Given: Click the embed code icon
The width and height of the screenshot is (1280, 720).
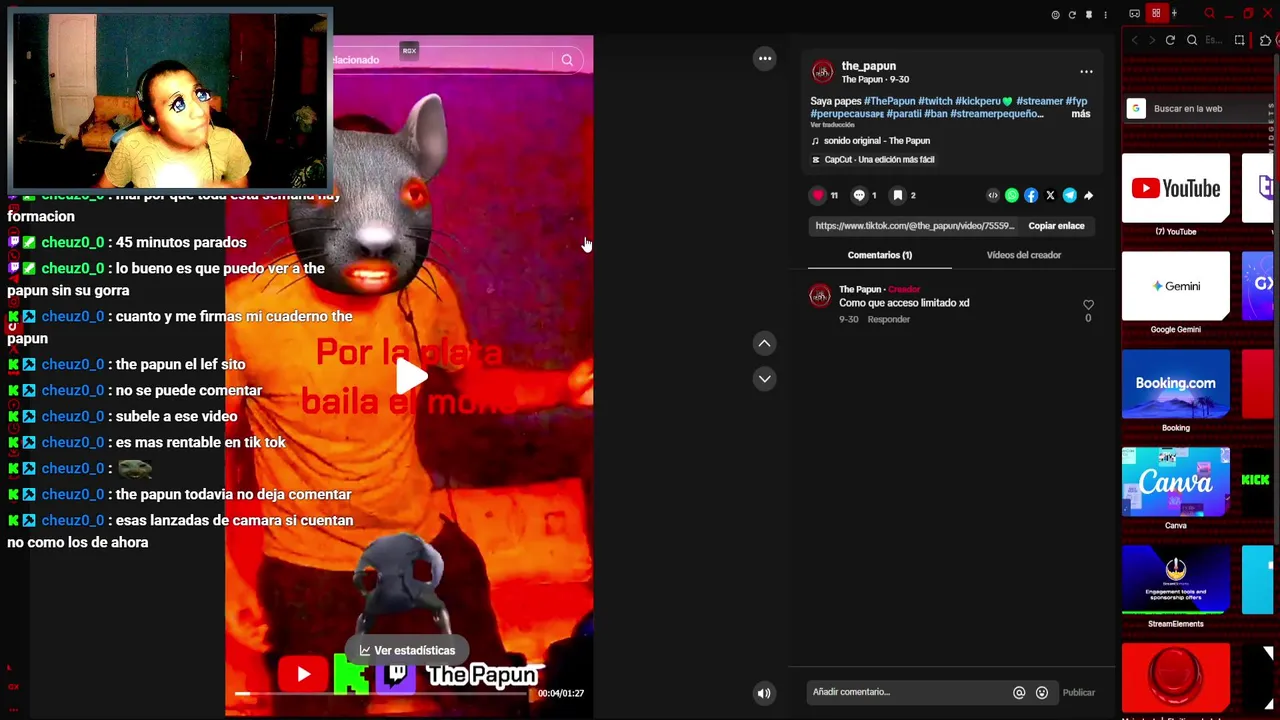Looking at the screenshot, I should [x=993, y=196].
